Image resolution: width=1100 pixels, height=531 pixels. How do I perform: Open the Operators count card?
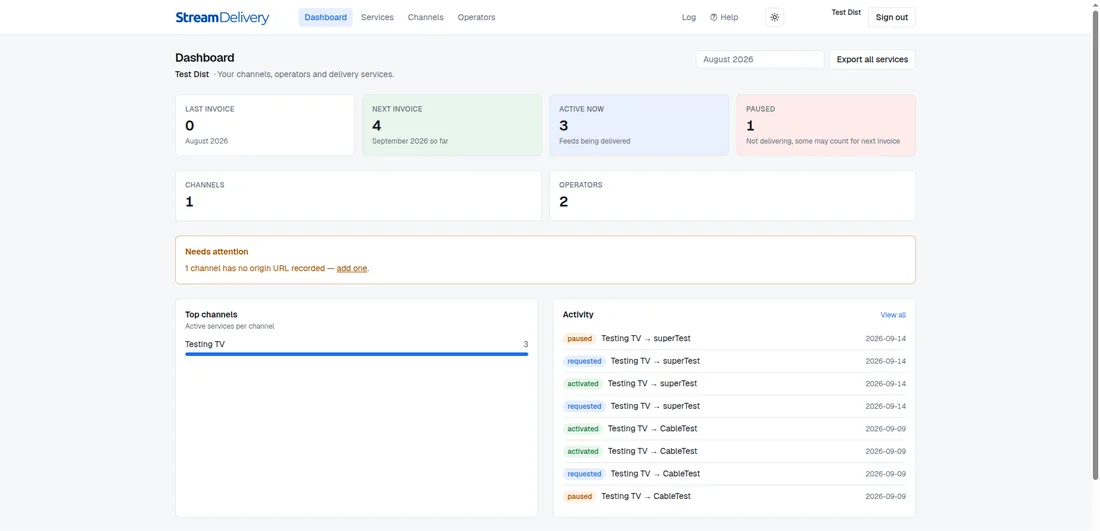coord(732,196)
